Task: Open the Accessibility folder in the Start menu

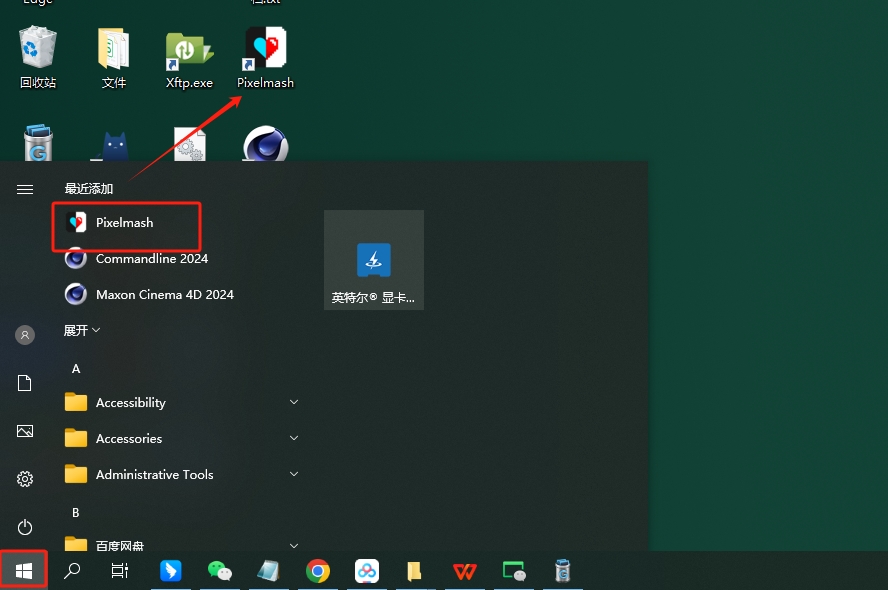Action: [x=181, y=403]
